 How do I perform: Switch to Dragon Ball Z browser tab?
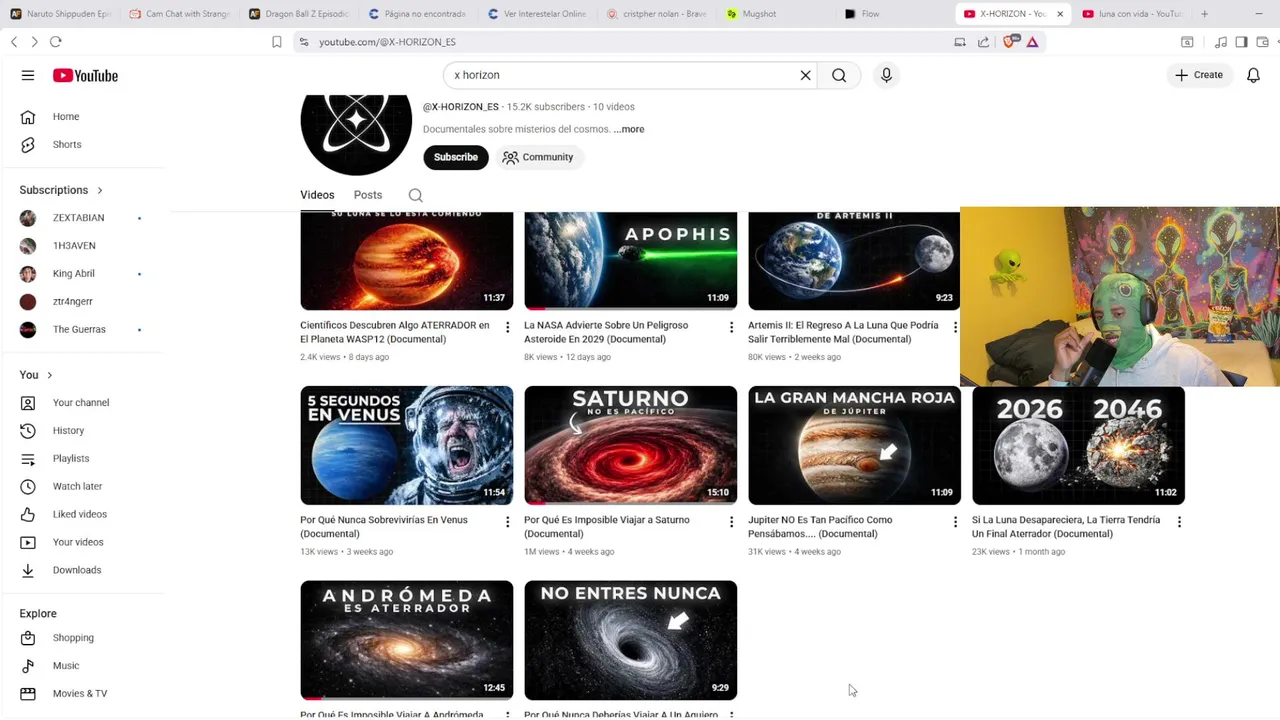298,14
